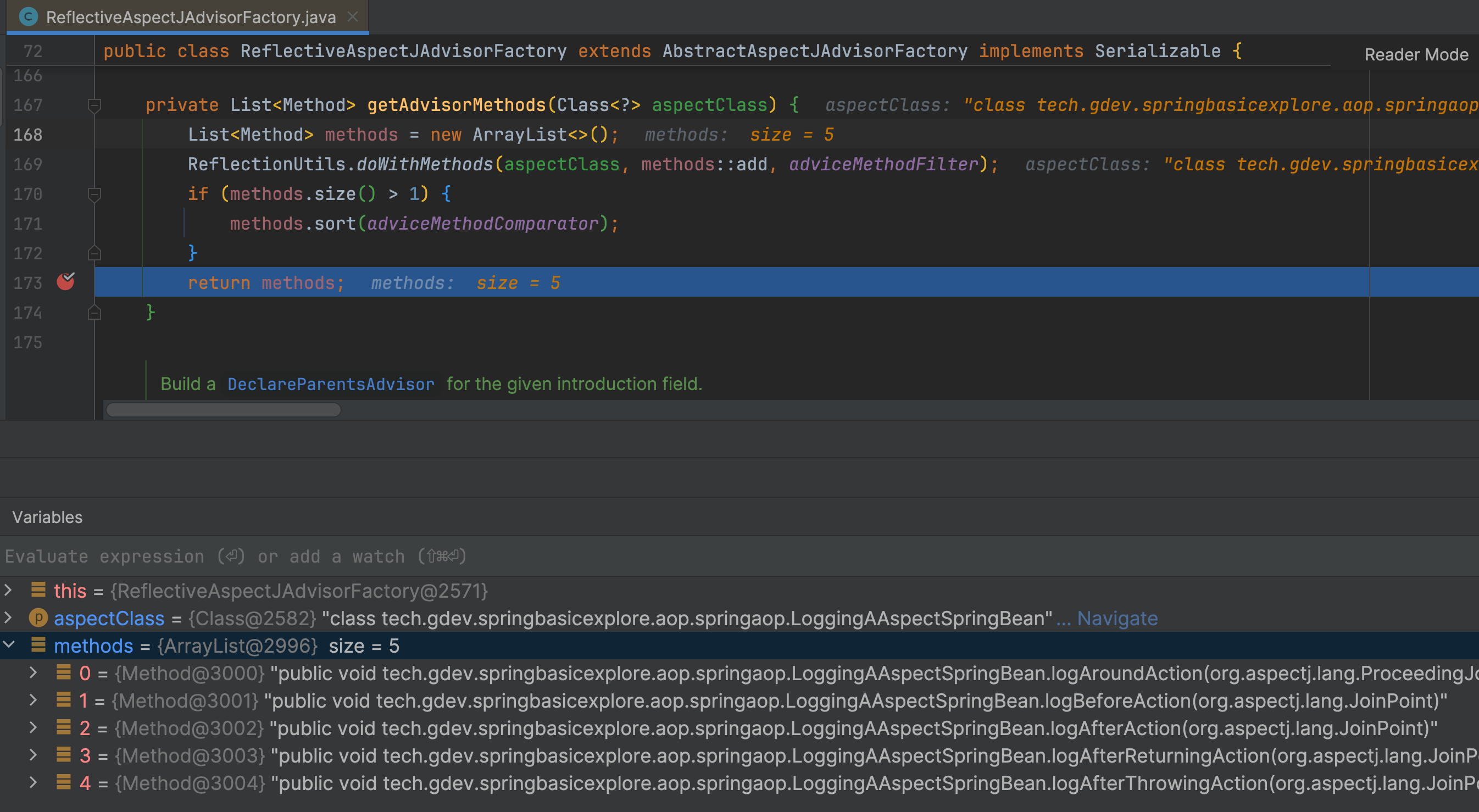This screenshot has width=1479, height=812.
Task: Click fold end marker at line 172
Action: (x=94, y=253)
